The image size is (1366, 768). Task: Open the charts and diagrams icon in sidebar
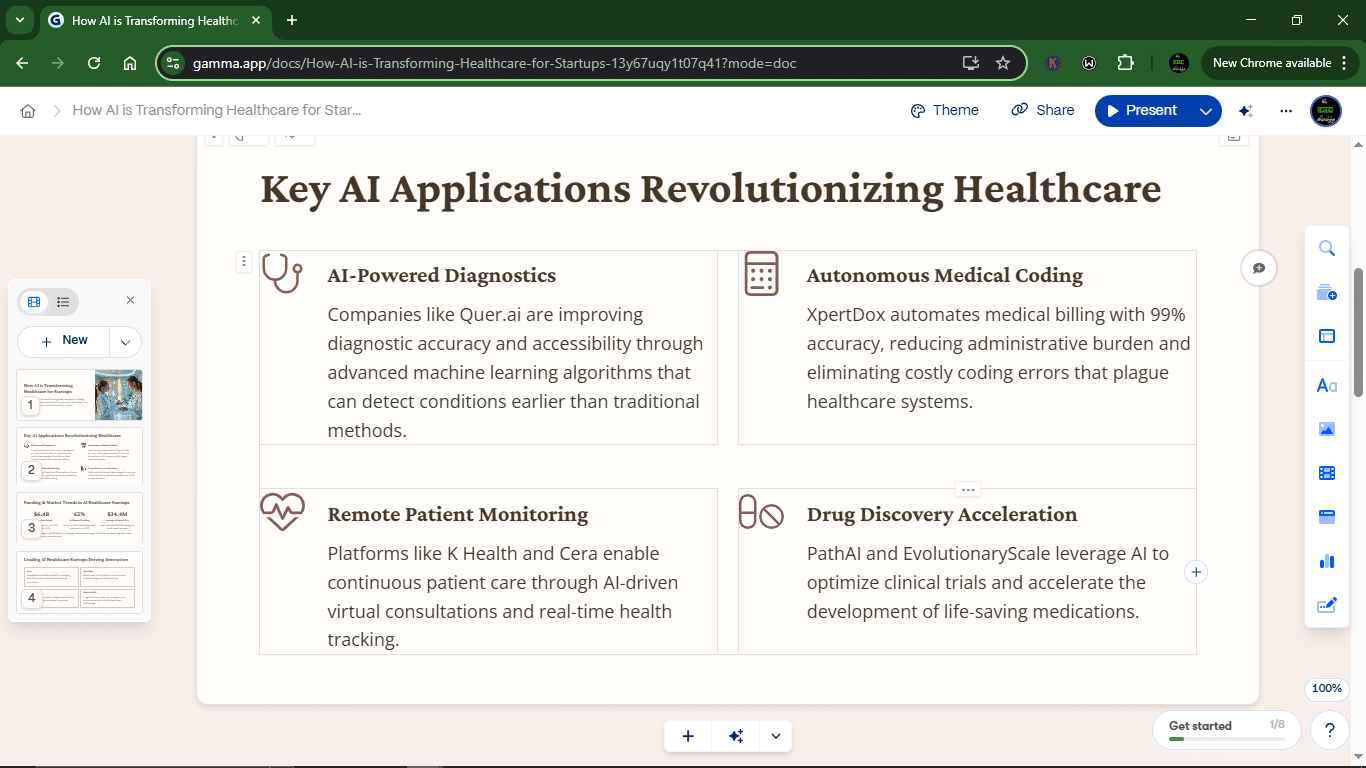point(1327,561)
